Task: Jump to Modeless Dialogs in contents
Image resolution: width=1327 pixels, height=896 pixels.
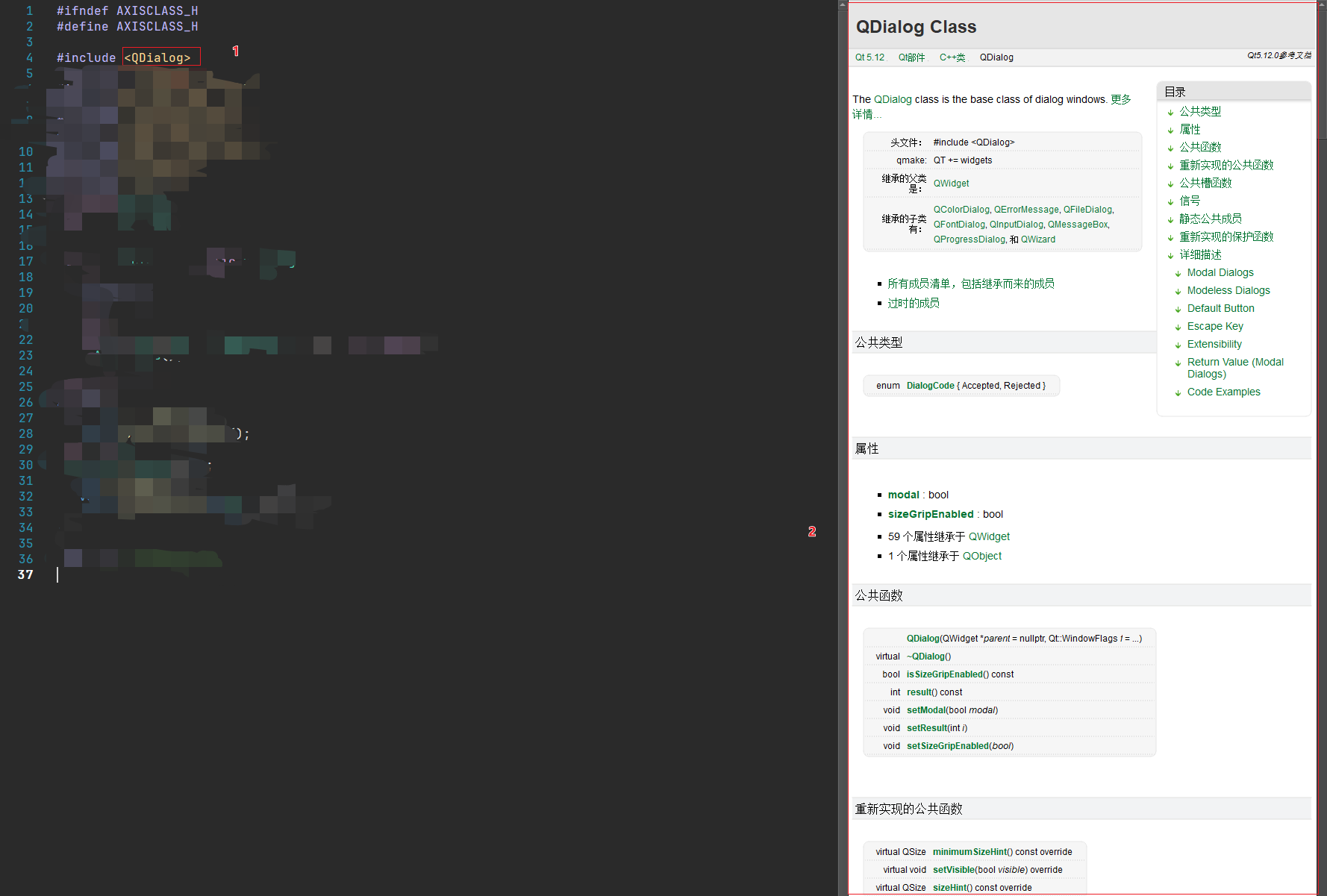Action: (1228, 290)
